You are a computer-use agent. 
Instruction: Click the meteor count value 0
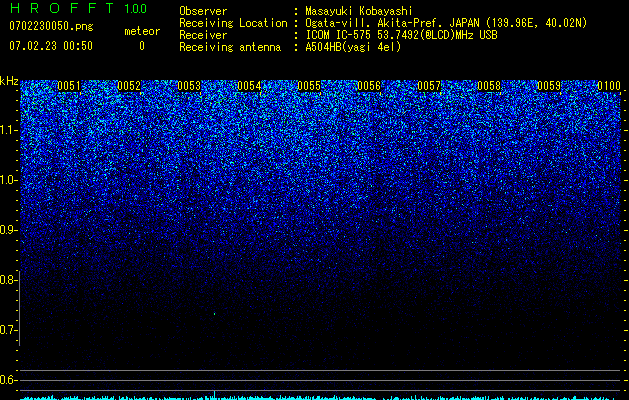(x=142, y=46)
